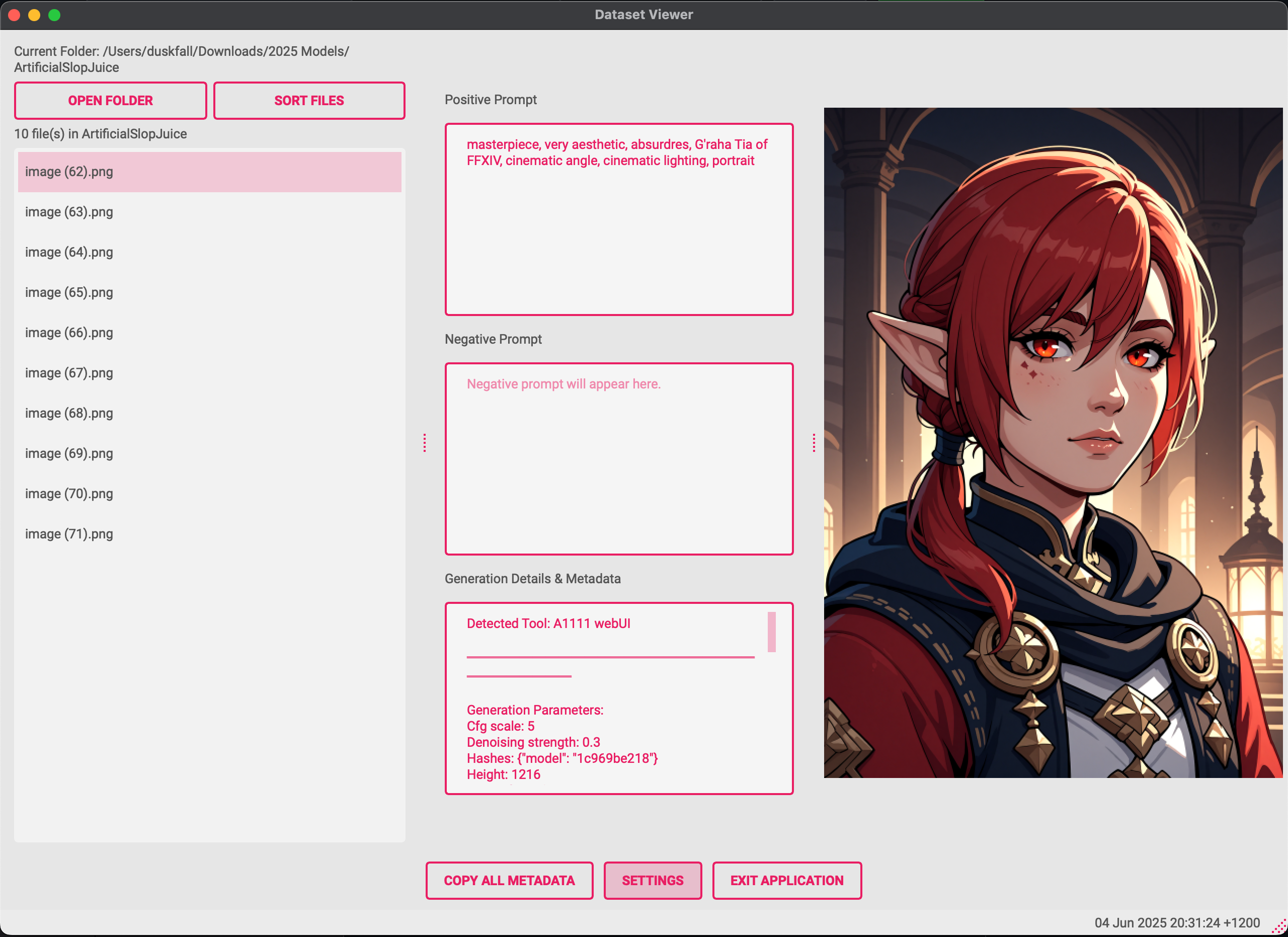
Task: Click the Sort Files button
Action: [309, 101]
